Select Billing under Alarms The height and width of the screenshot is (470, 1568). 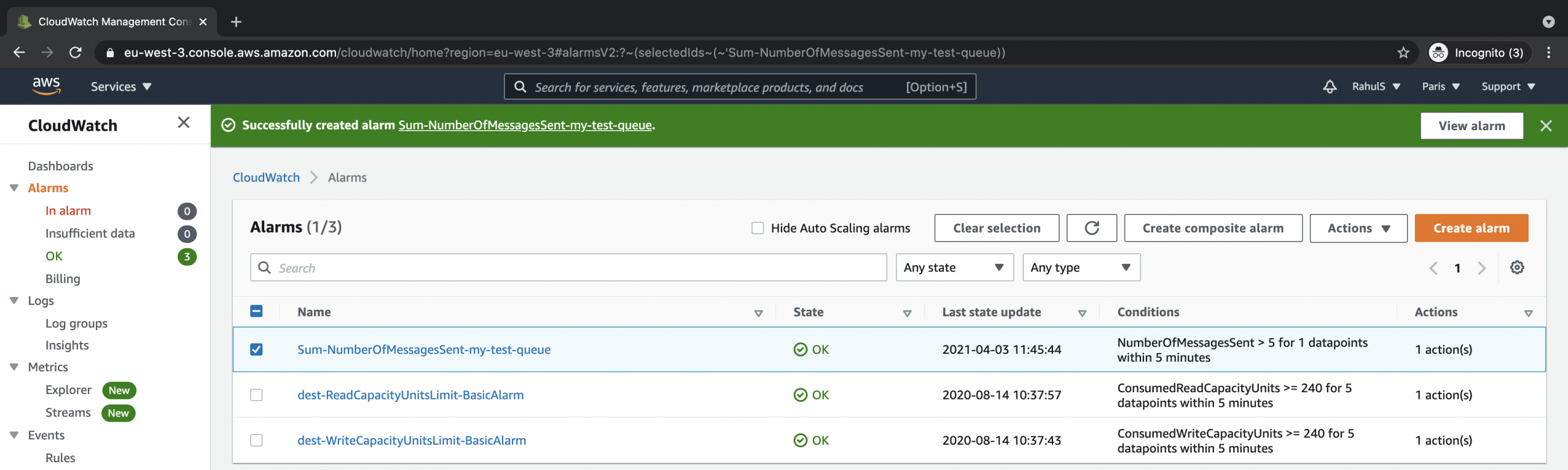click(63, 278)
